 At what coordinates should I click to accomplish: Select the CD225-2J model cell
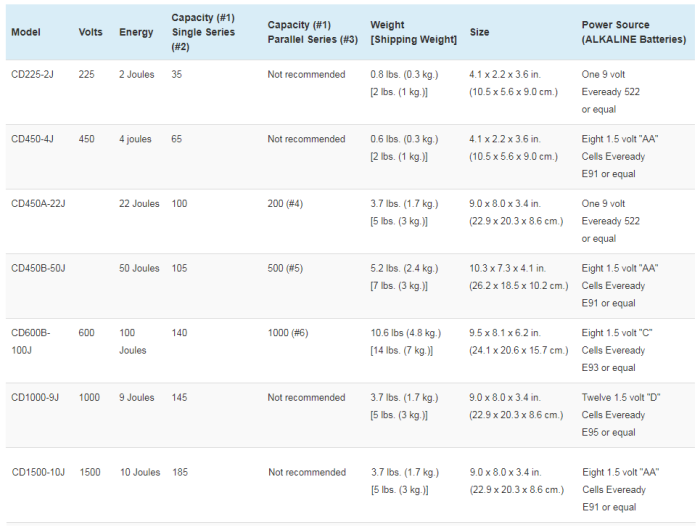[33, 75]
